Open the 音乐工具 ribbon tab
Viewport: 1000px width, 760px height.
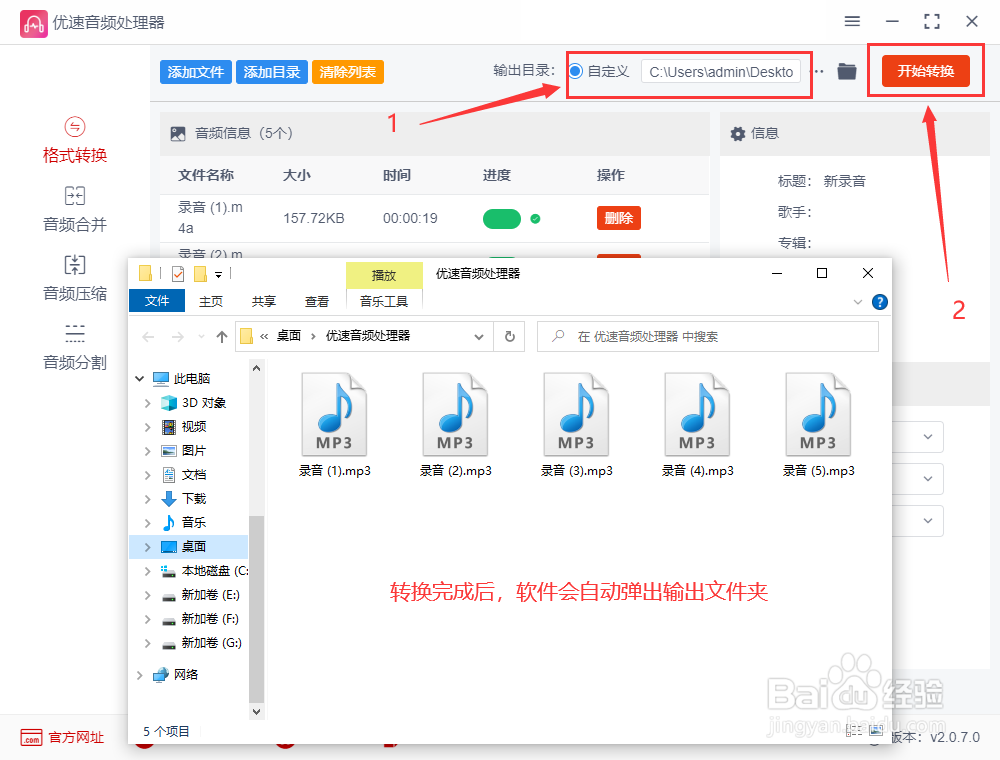pos(384,302)
